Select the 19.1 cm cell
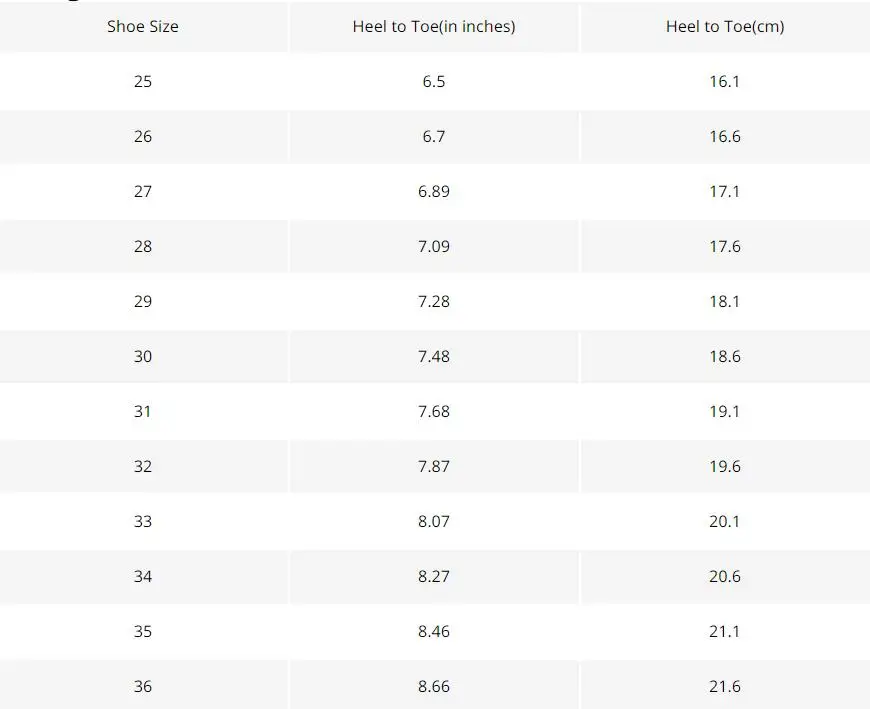The height and width of the screenshot is (709, 870). pos(725,411)
